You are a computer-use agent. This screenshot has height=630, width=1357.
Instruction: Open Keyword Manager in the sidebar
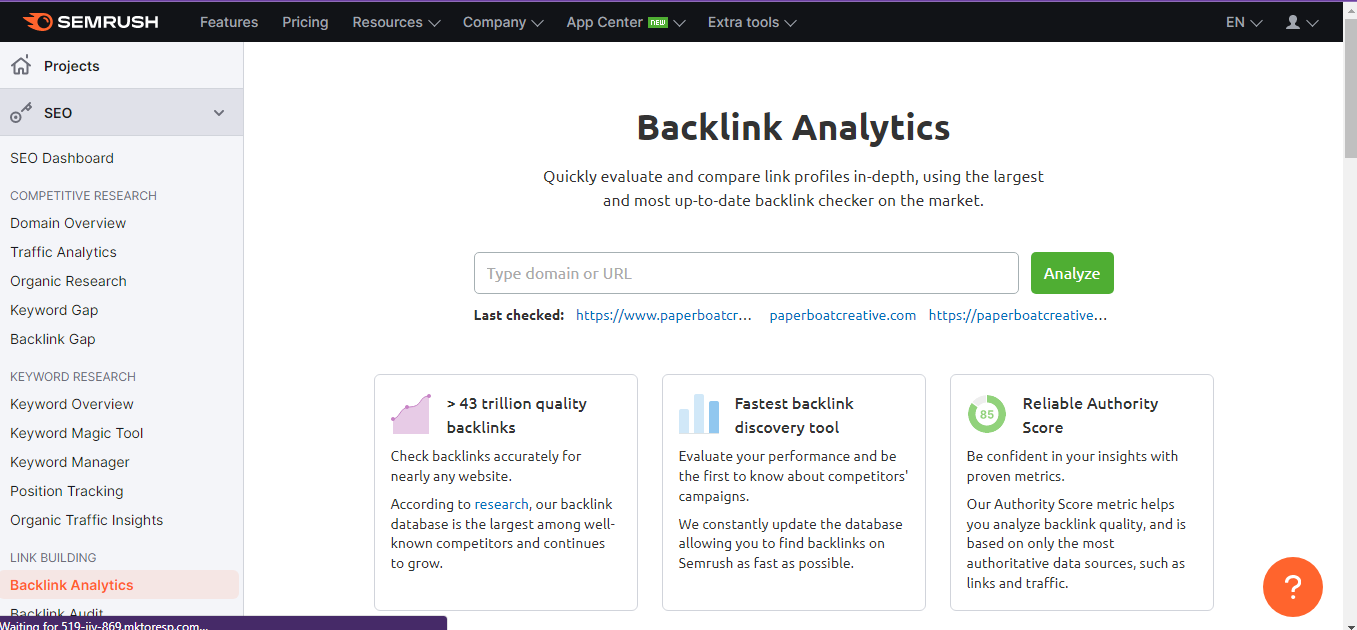click(70, 462)
